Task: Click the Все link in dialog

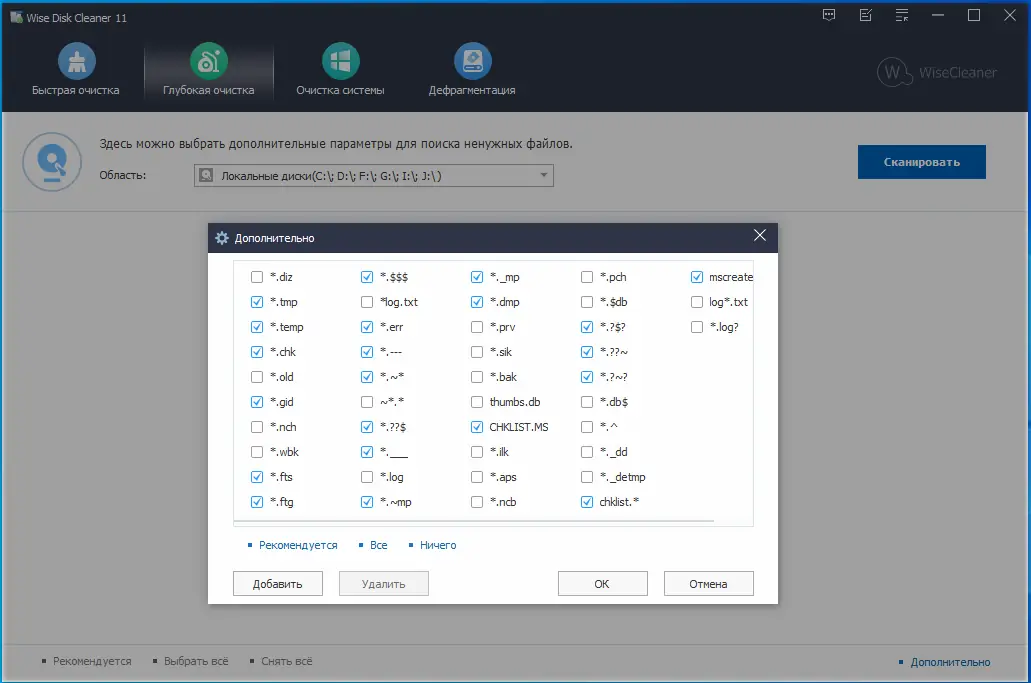Action: (x=379, y=545)
